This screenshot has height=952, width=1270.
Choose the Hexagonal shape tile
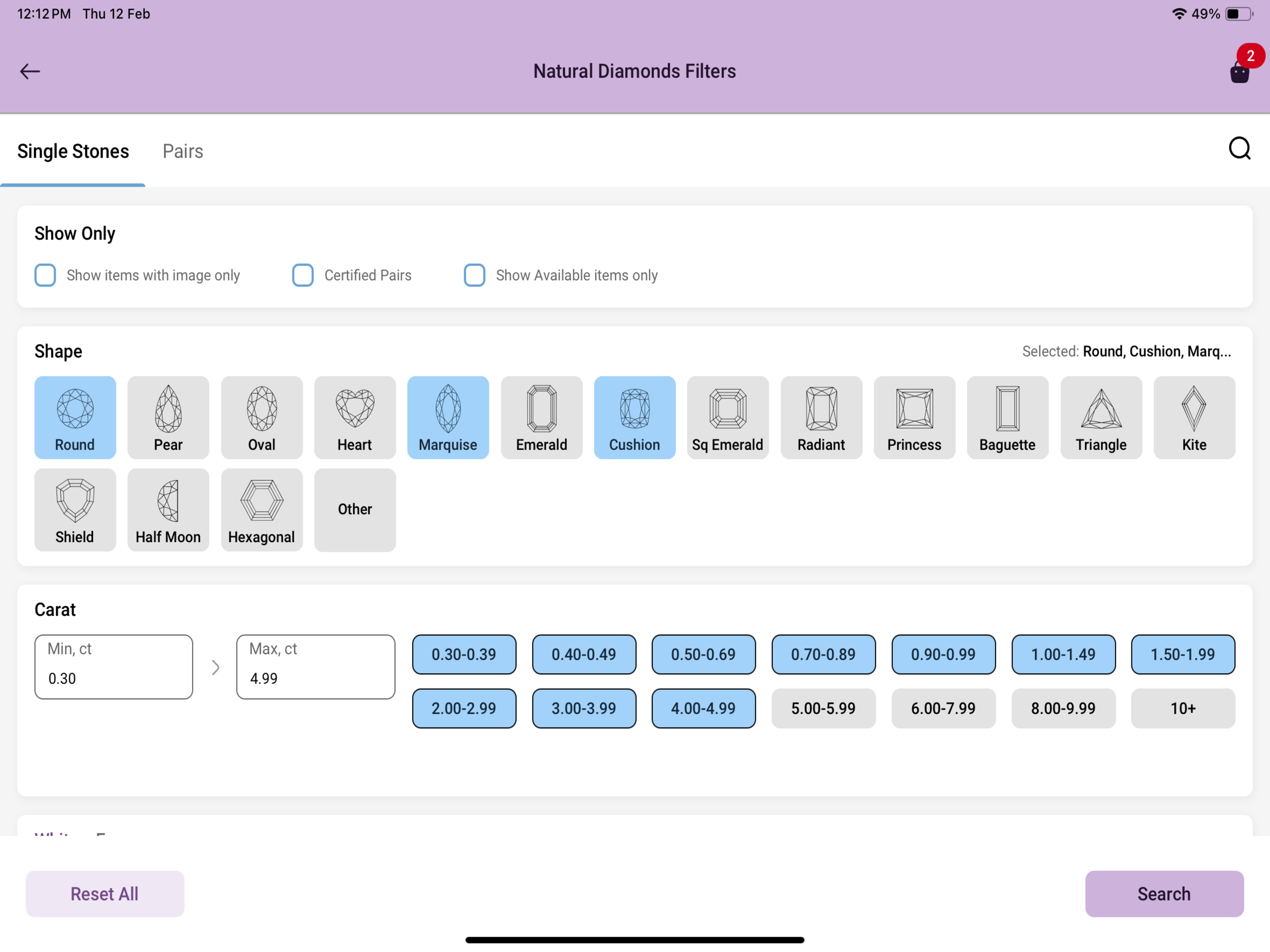[262, 510]
